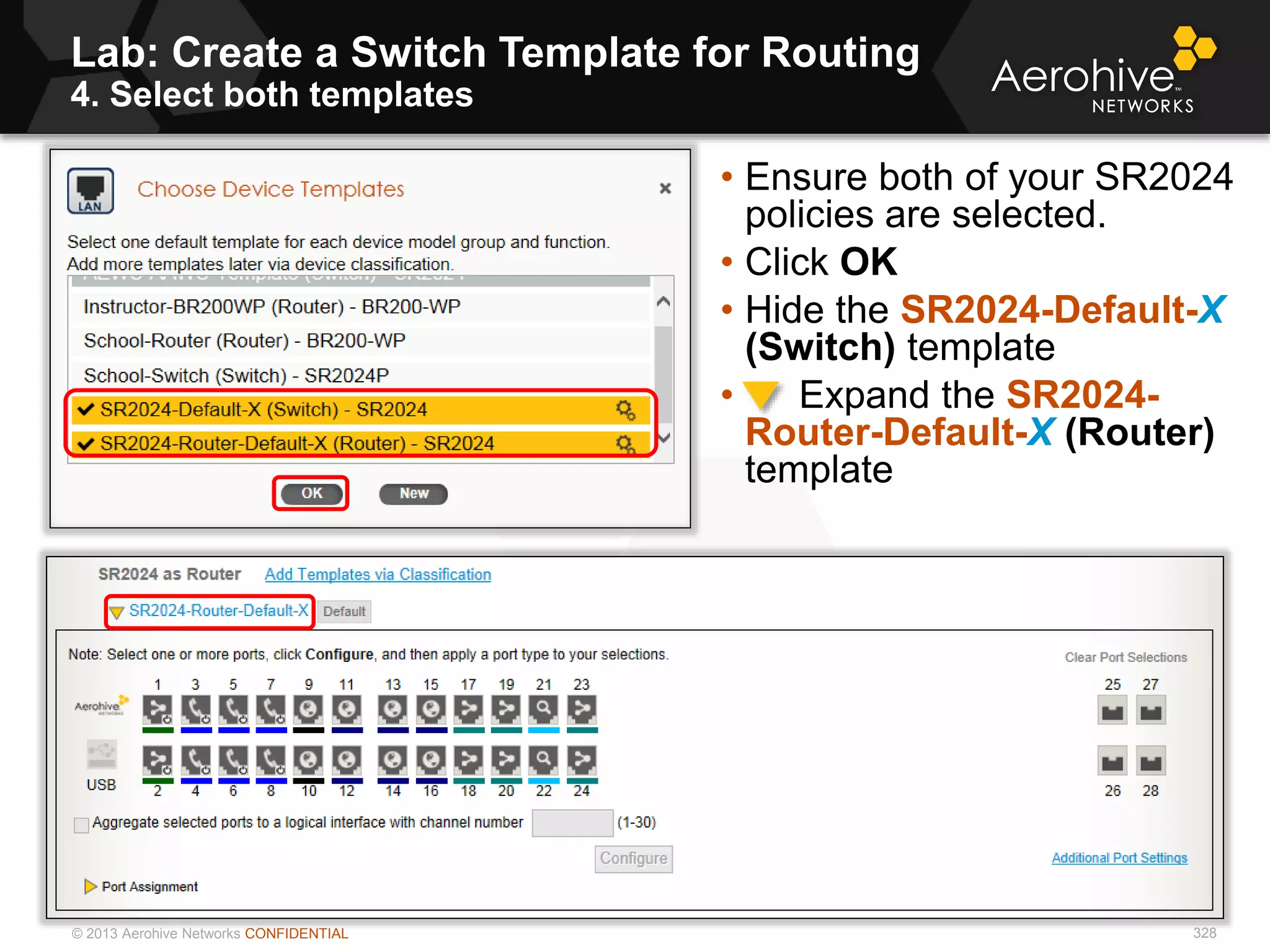Select port 20 icon
Image resolution: width=1270 pixels, height=952 pixels.
507,760
